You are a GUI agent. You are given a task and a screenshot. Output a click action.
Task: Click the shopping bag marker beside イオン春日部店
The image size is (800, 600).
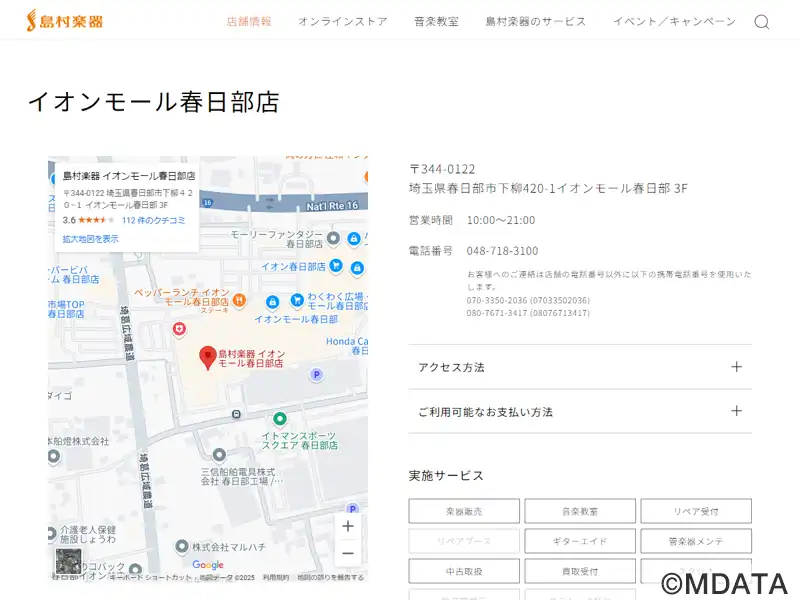357,267
